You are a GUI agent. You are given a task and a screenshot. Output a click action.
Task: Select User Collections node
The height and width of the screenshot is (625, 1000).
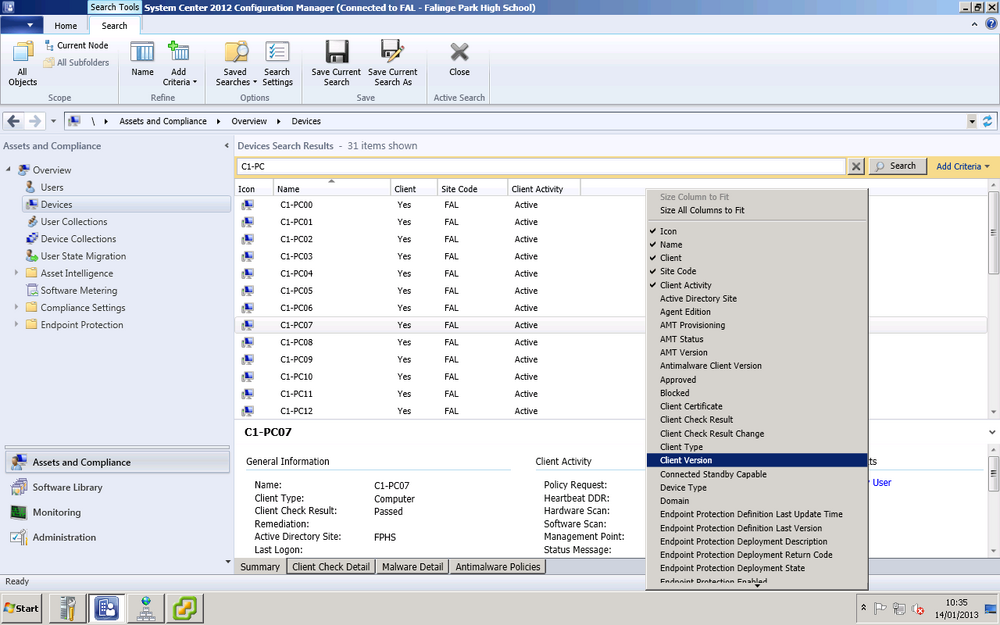pos(73,222)
